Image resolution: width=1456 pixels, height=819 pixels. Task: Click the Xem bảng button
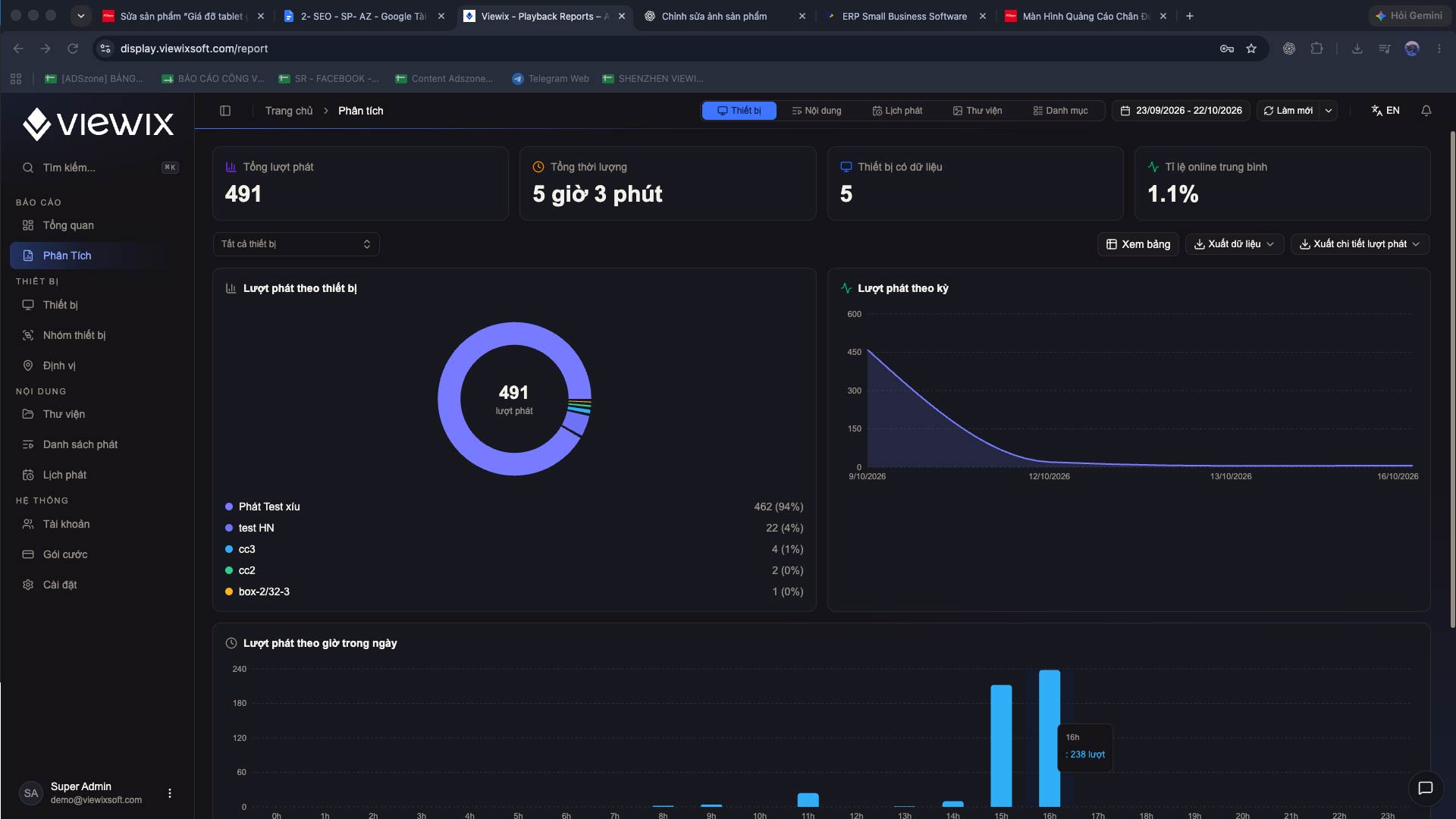click(1137, 244)
